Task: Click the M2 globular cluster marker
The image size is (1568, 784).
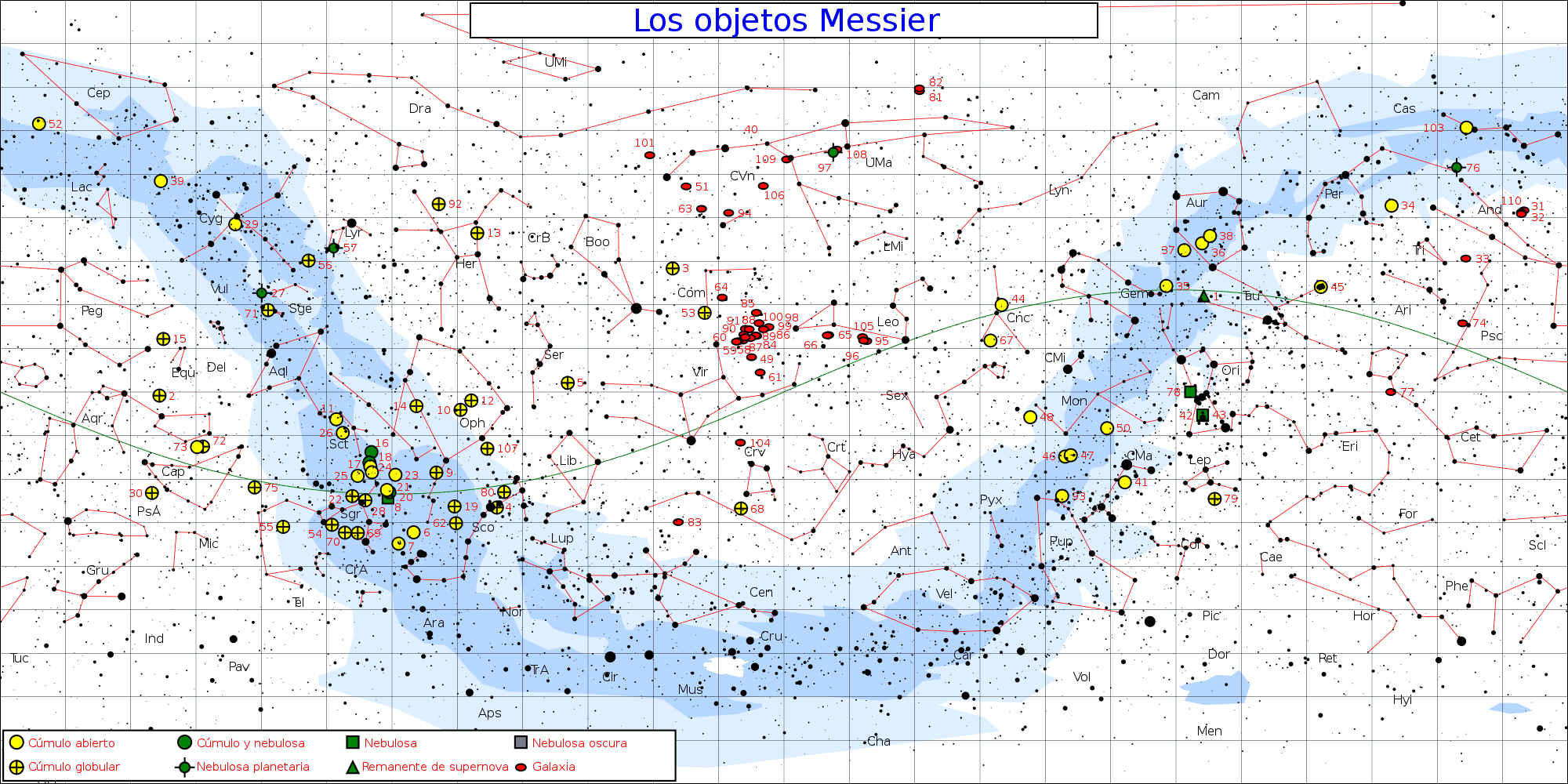Action: click(159, 395)
